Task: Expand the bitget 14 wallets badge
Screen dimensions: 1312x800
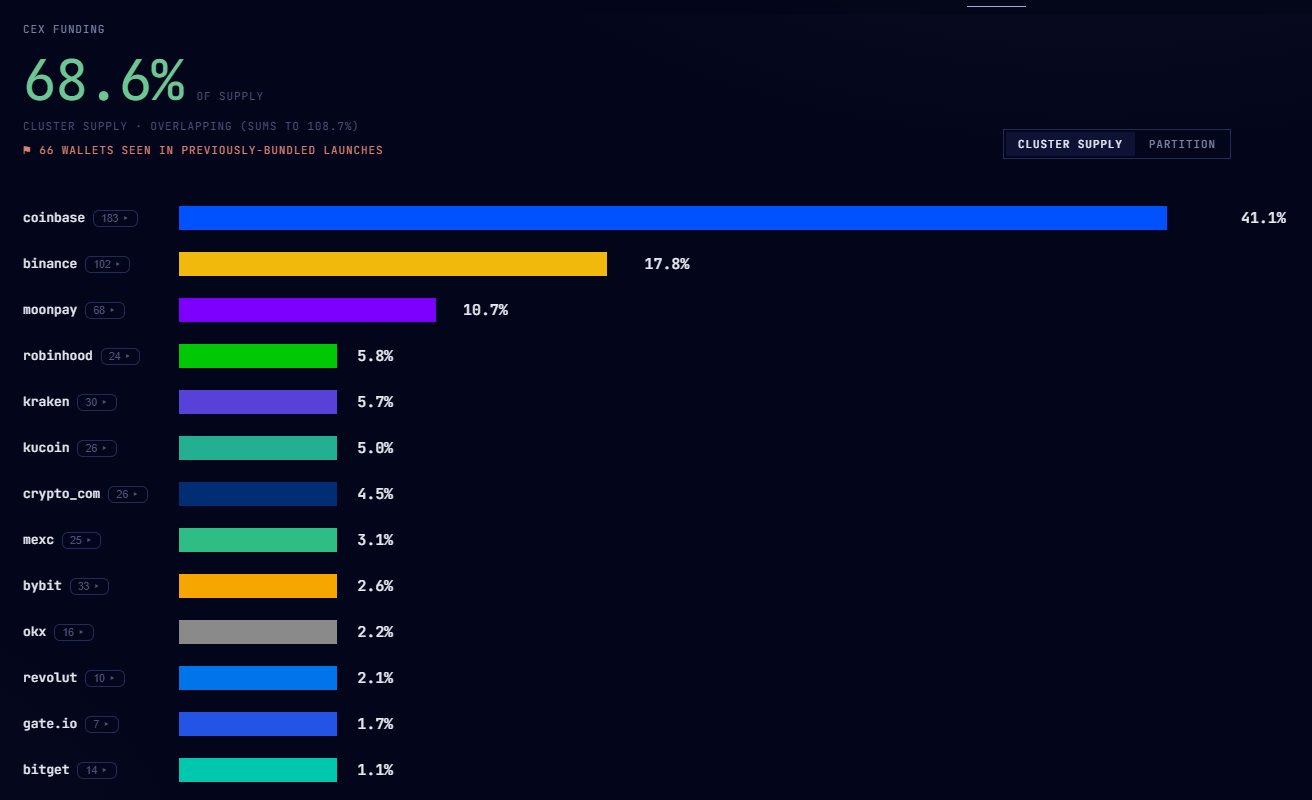Action: (x=97, y=770)
